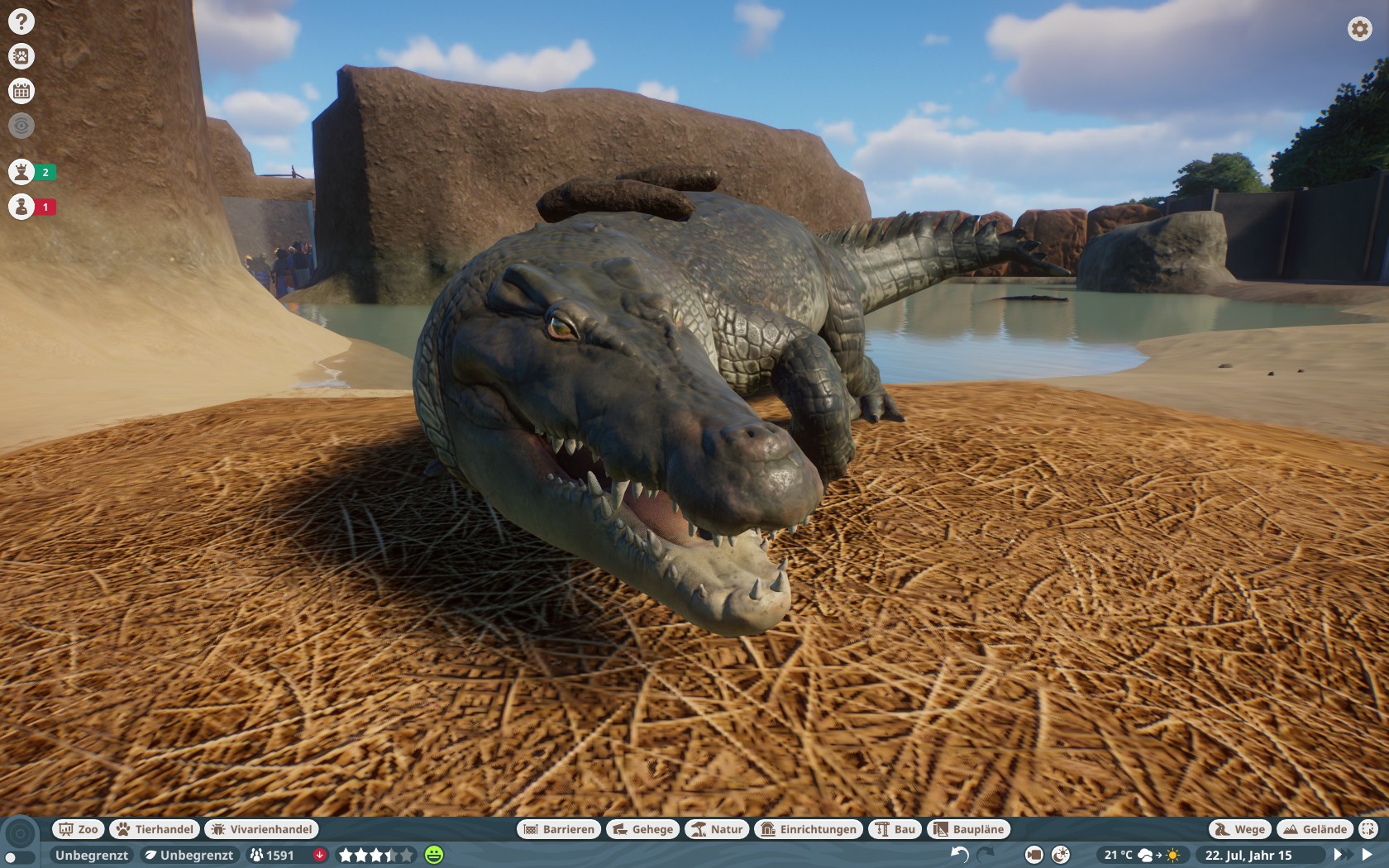
Task: Open the Tierhandel menu
Action: (155, 829)
